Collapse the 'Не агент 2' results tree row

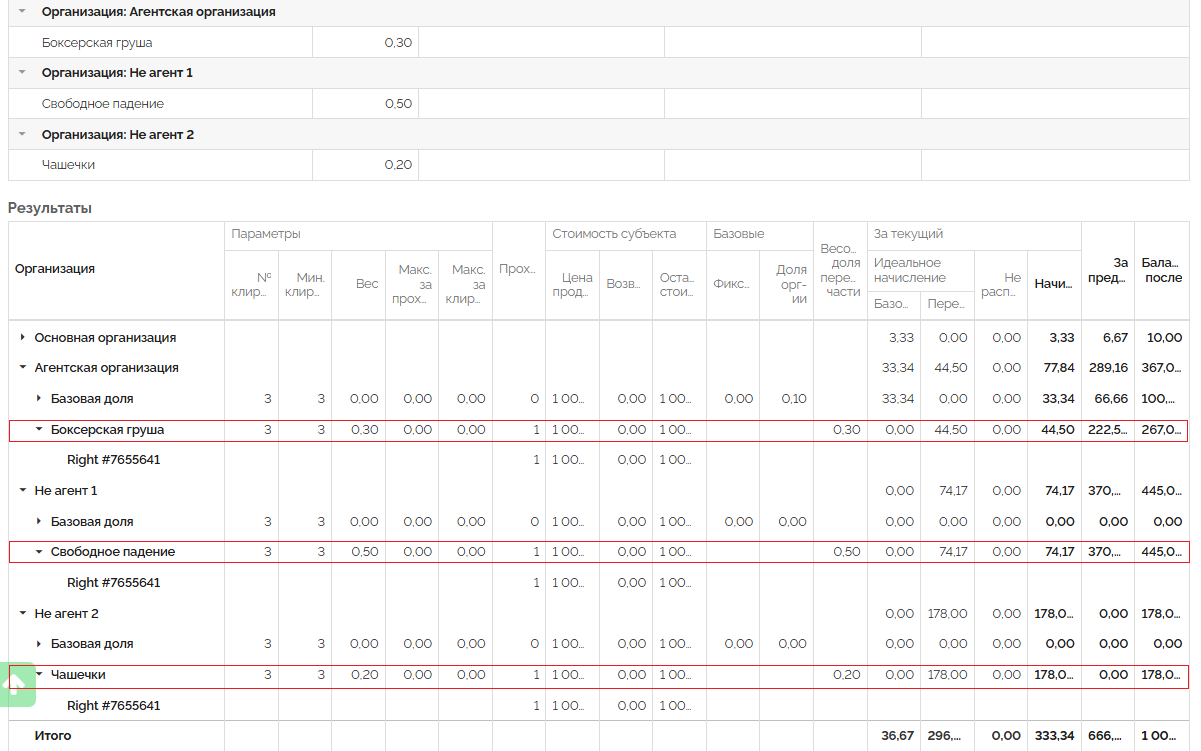(x=23, y=614)
